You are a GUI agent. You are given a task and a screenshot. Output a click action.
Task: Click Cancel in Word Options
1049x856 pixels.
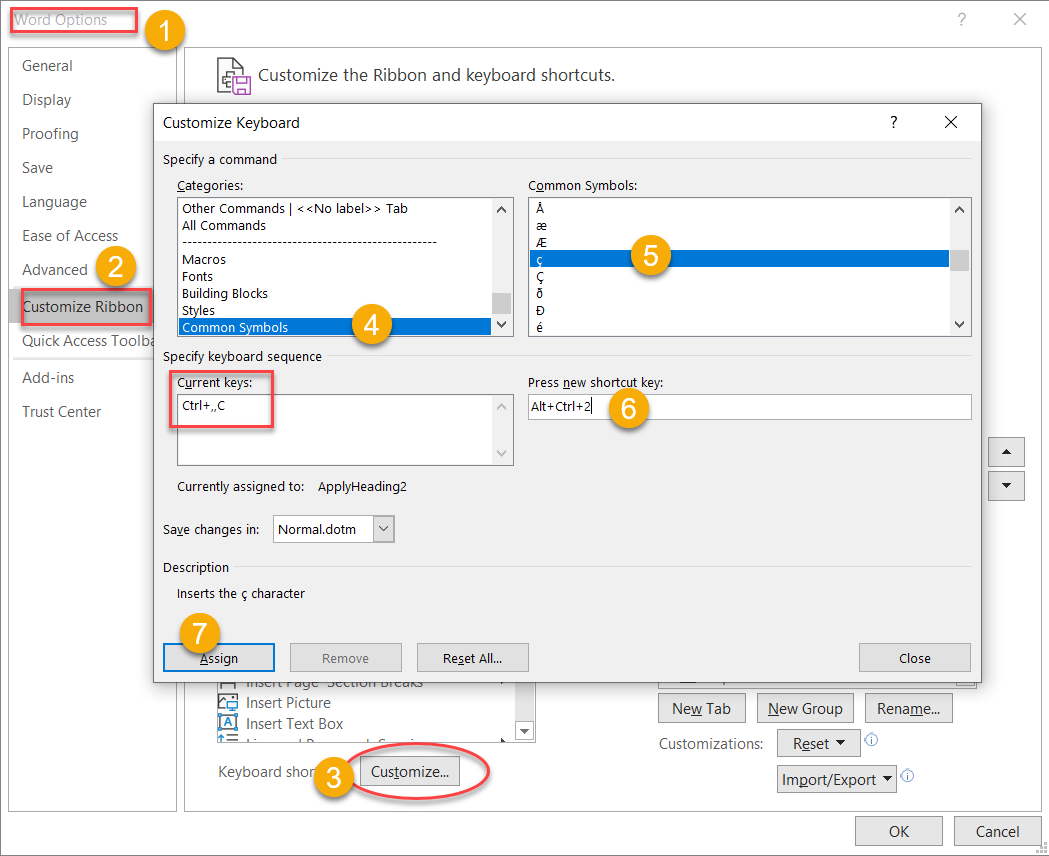[997, 831]
